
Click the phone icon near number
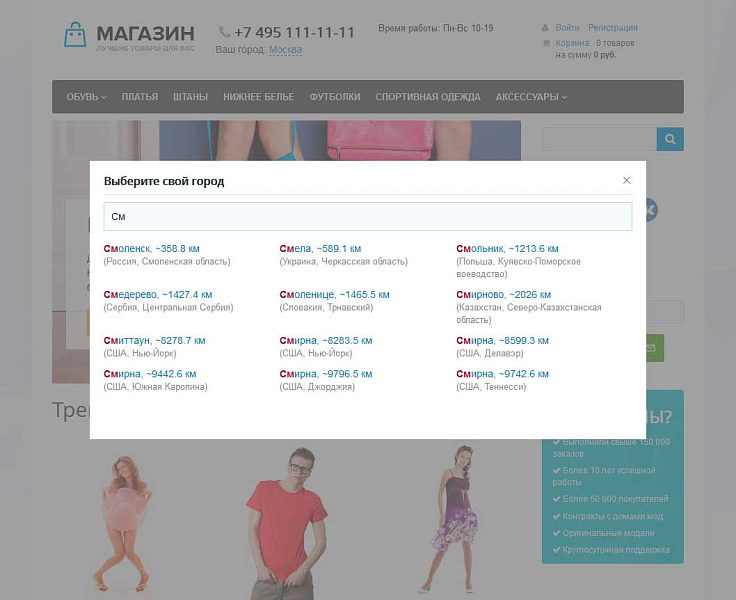click(x=224, y=32)
